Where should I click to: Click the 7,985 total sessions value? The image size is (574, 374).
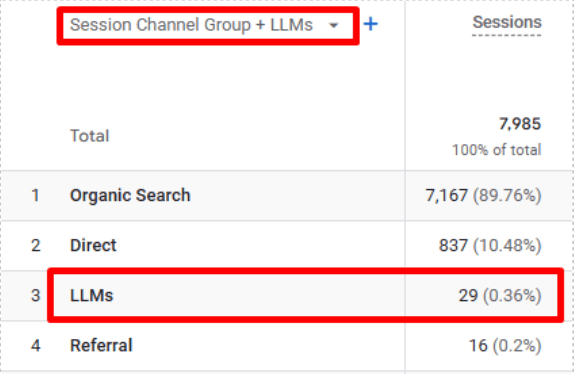click(520, 124)
